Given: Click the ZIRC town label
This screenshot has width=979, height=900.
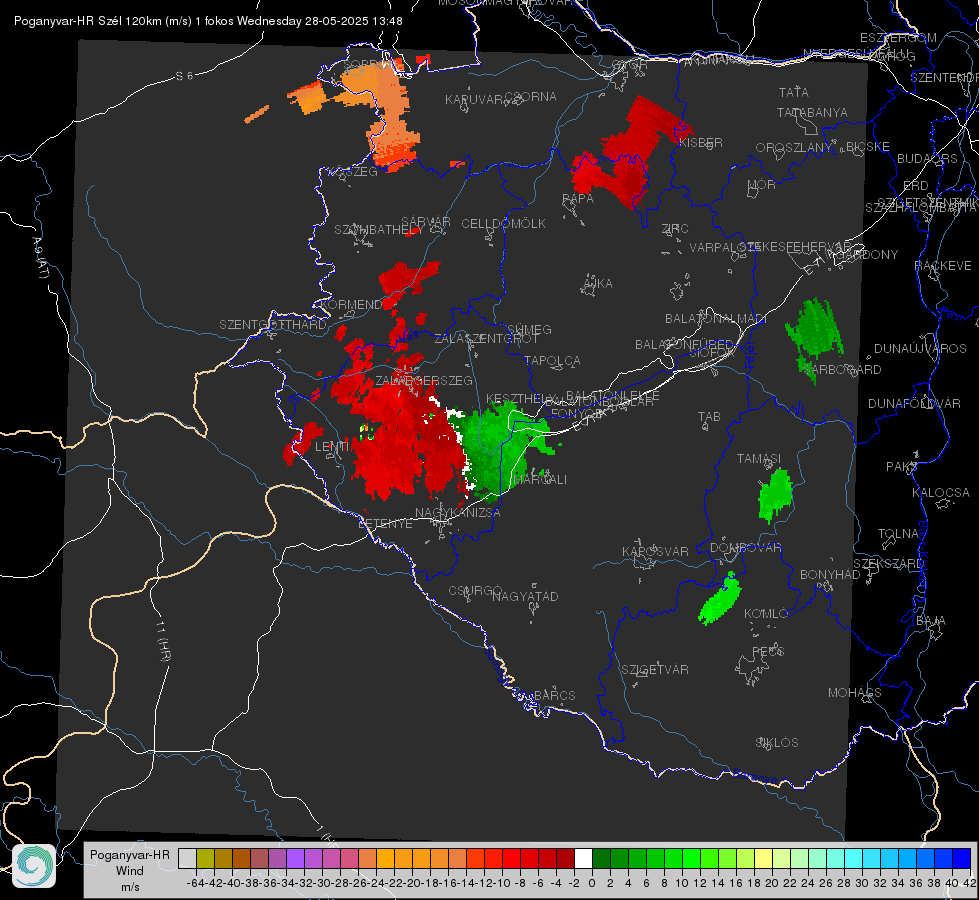Looking at the screenshot, I should pos(675,229).
